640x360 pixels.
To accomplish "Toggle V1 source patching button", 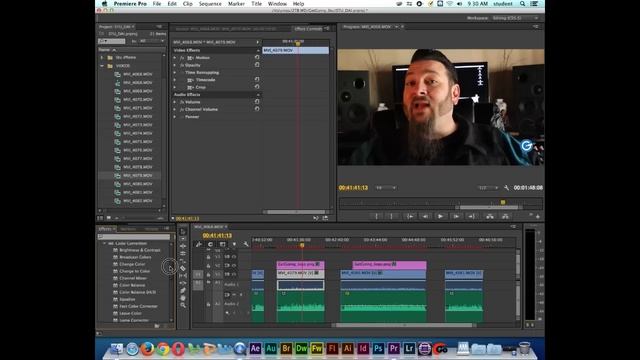I will (198, 274).
